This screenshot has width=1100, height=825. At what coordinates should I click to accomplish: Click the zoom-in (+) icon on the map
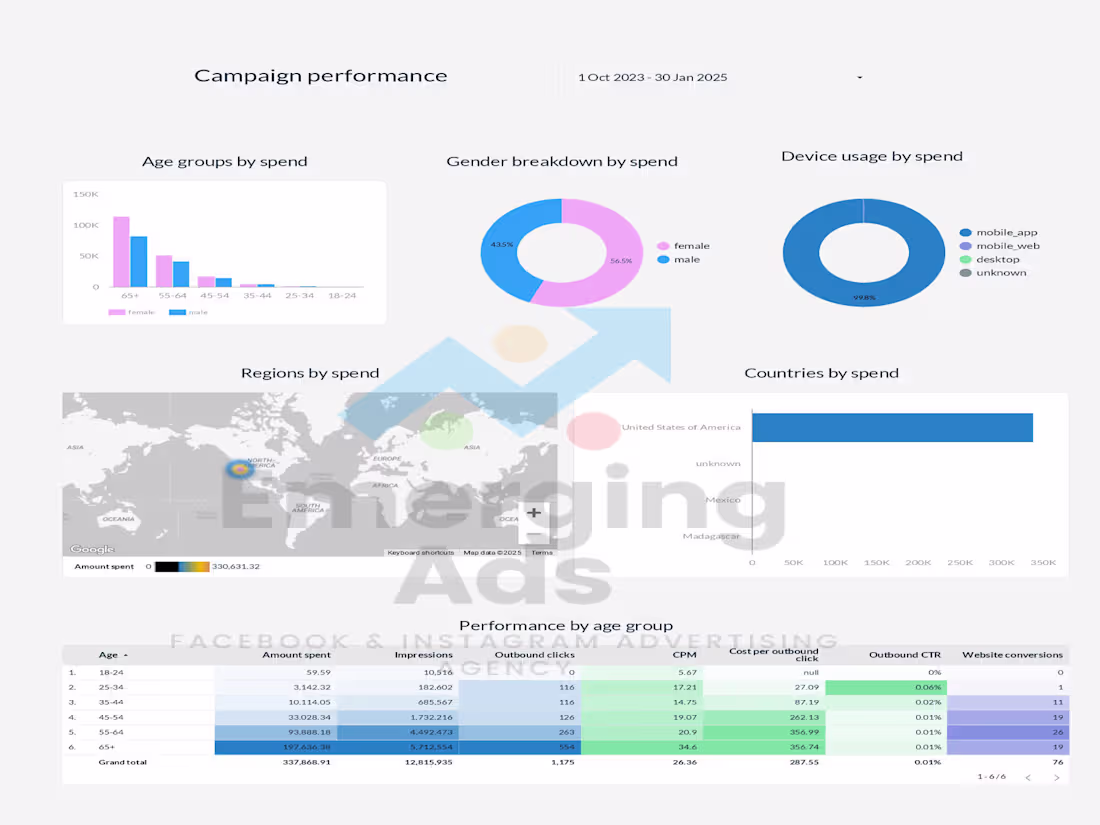pos(534,511)
